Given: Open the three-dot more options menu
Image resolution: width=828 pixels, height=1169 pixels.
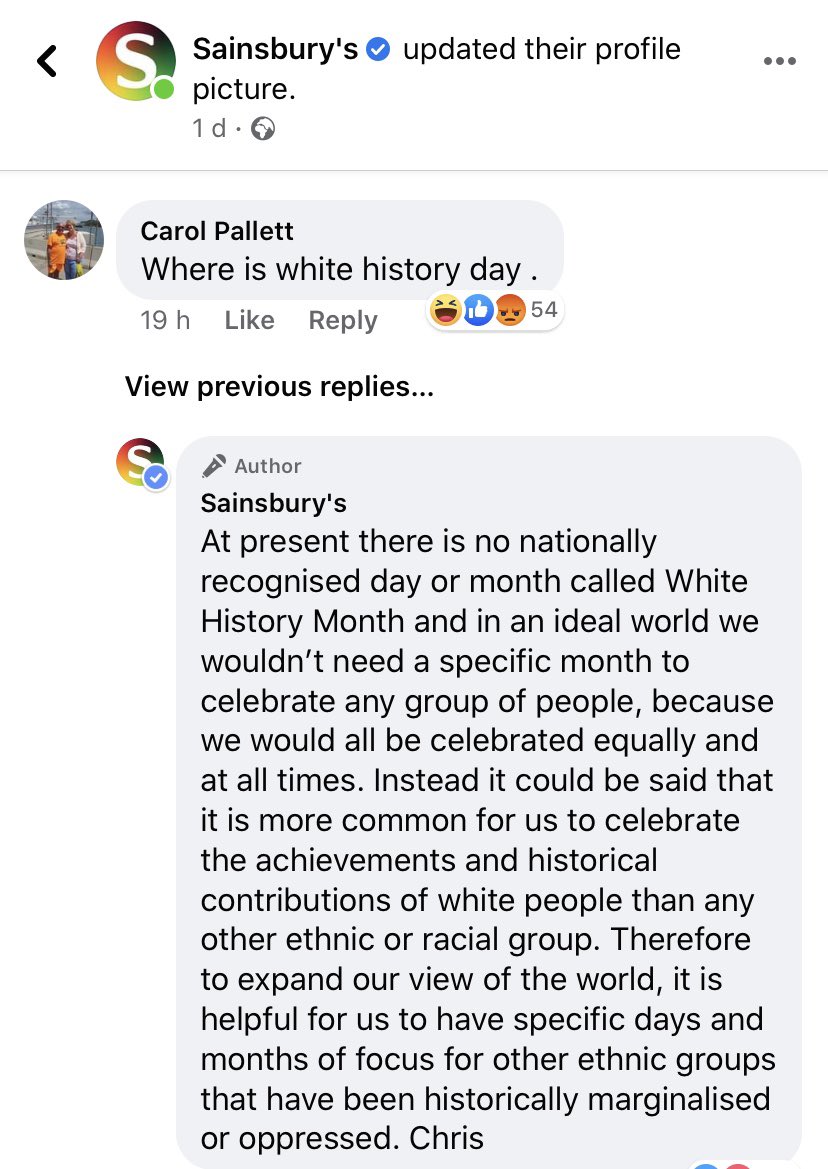Looking at the screenshot, I should pyautogui.click(x=779, y=61).
